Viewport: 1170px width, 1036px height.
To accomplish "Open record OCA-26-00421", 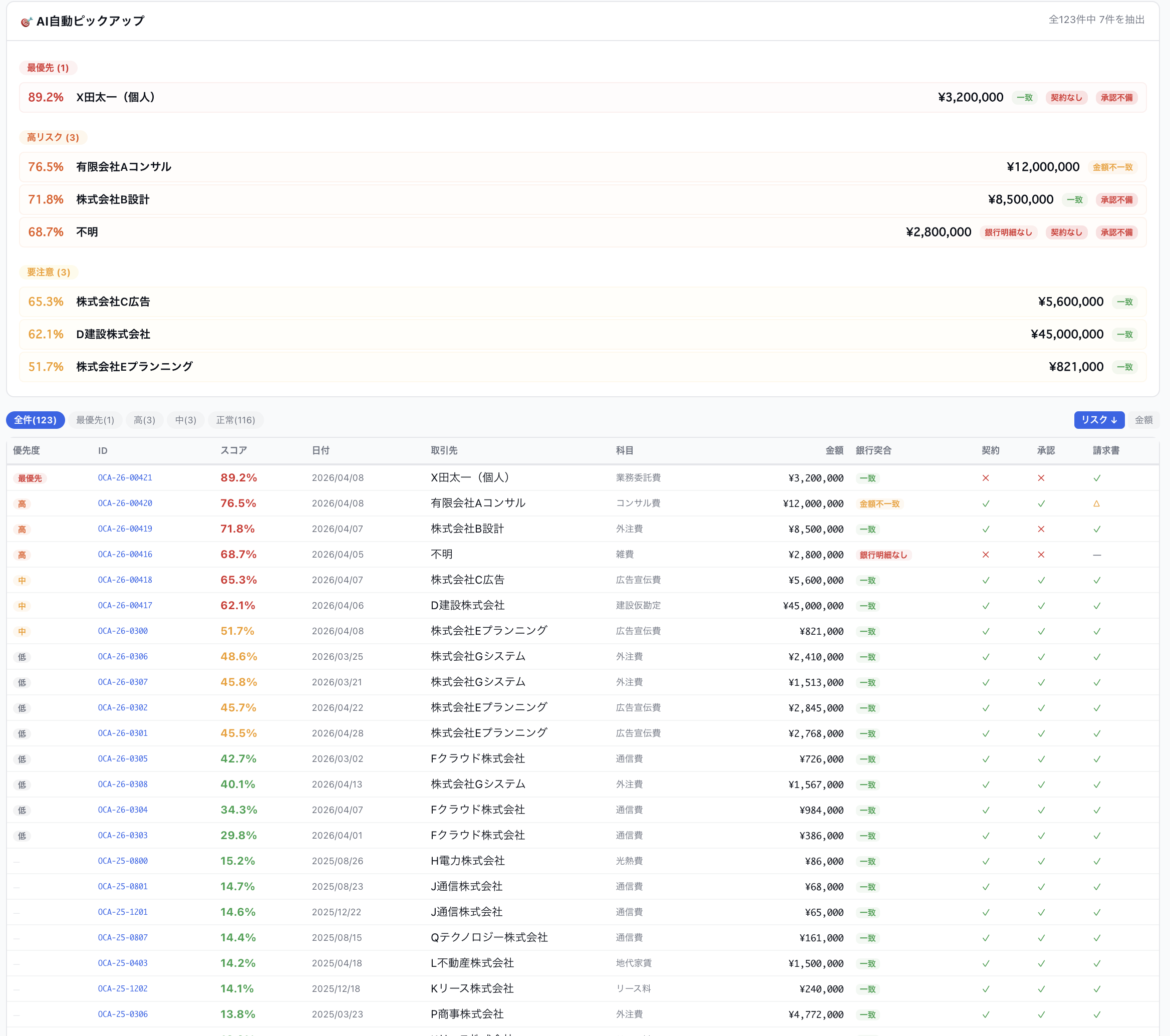I will 125,478.
